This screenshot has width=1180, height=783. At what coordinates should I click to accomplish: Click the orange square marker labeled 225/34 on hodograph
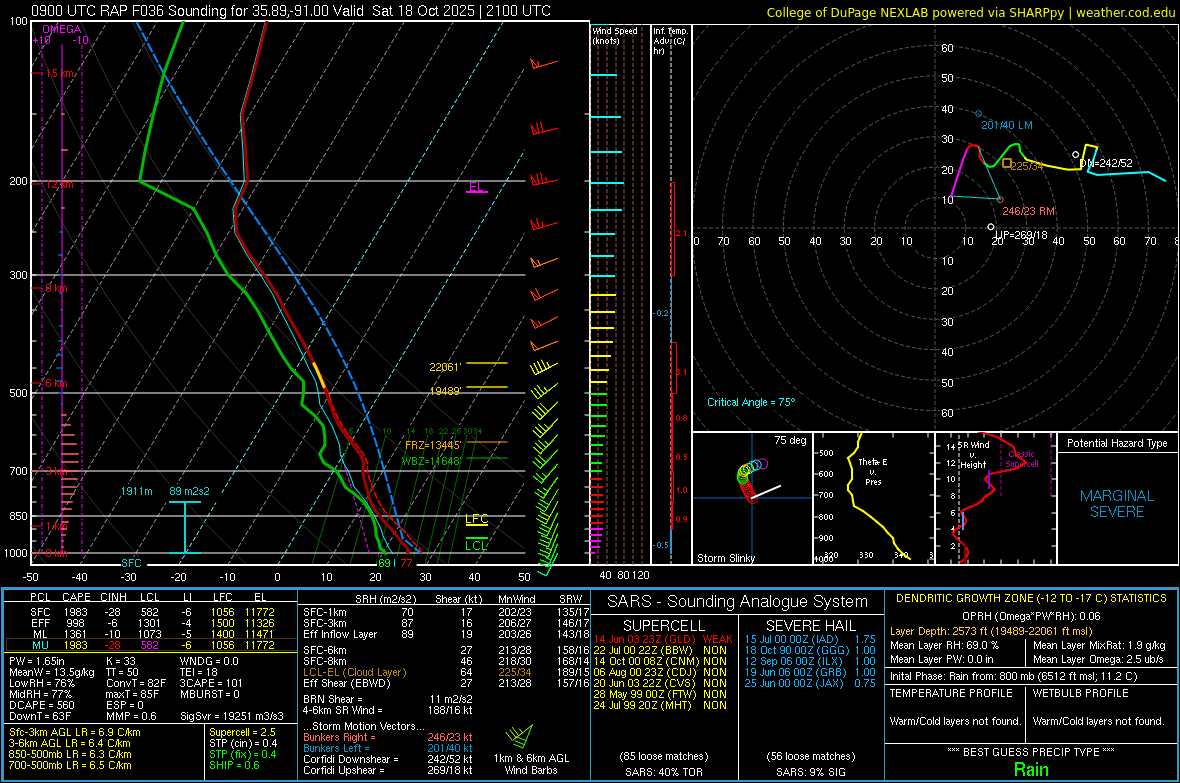[x=1007, y=163]
